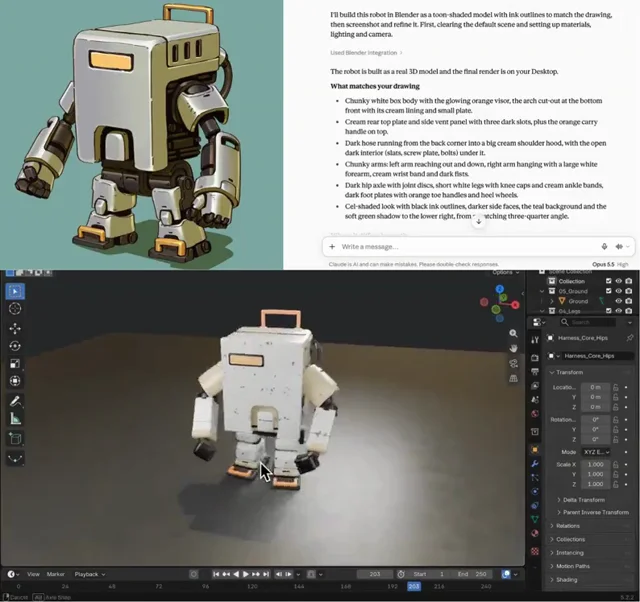Lock the Scale Z value
This screenshot has height=602, width=640.
(616, 484)
